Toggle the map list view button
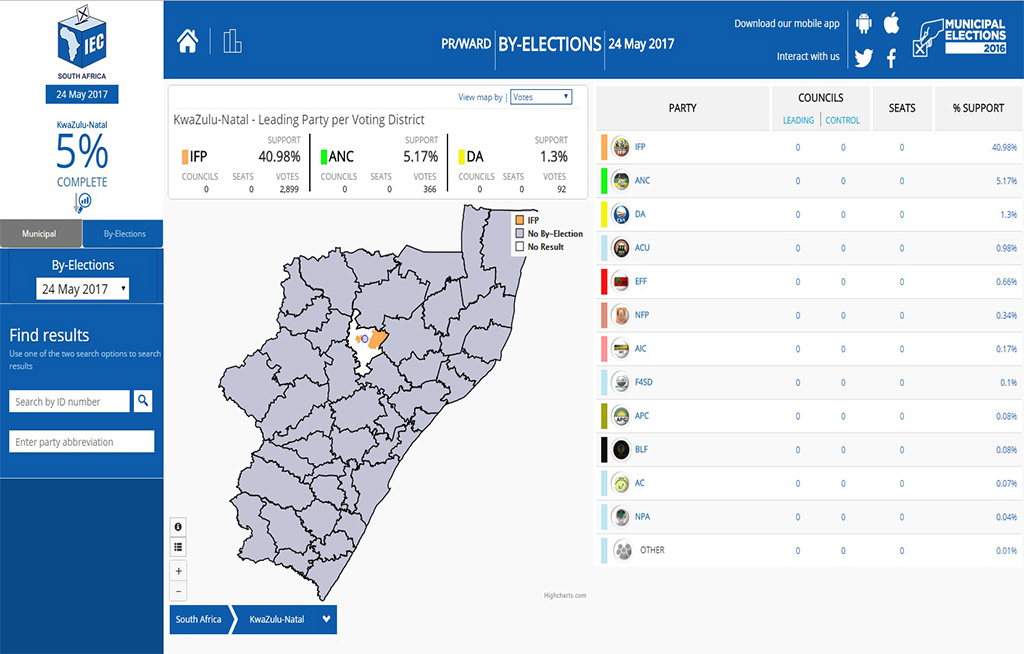Screen dimensions: 1024x654 point(178,547)
